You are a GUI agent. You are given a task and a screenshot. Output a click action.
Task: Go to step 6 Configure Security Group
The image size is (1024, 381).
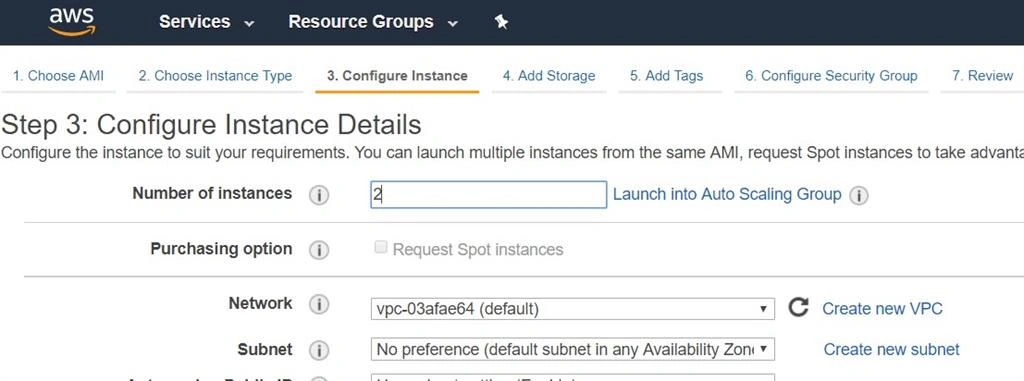tap(831, 76)
